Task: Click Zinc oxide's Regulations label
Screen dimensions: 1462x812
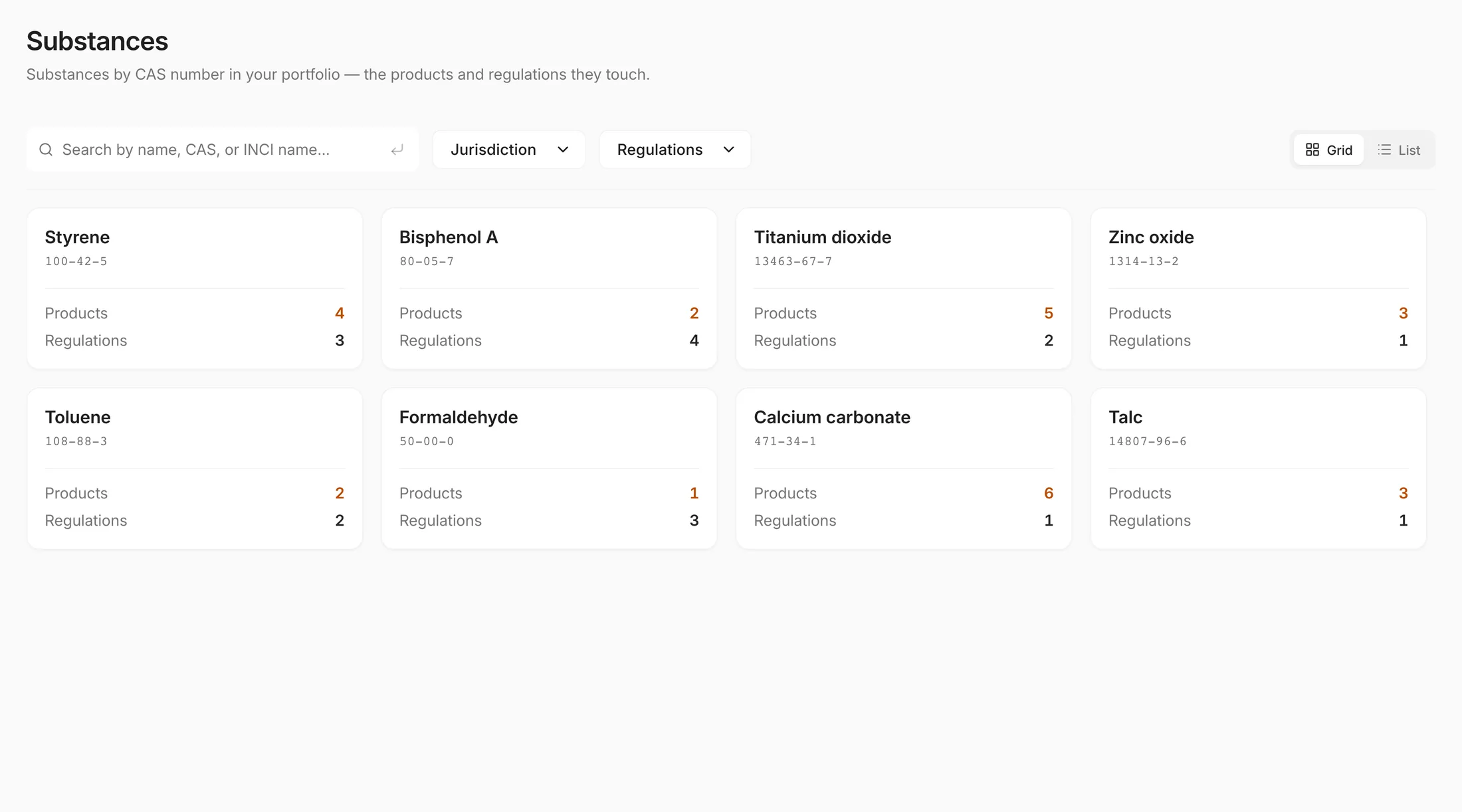Action: tap(1150, 340)
